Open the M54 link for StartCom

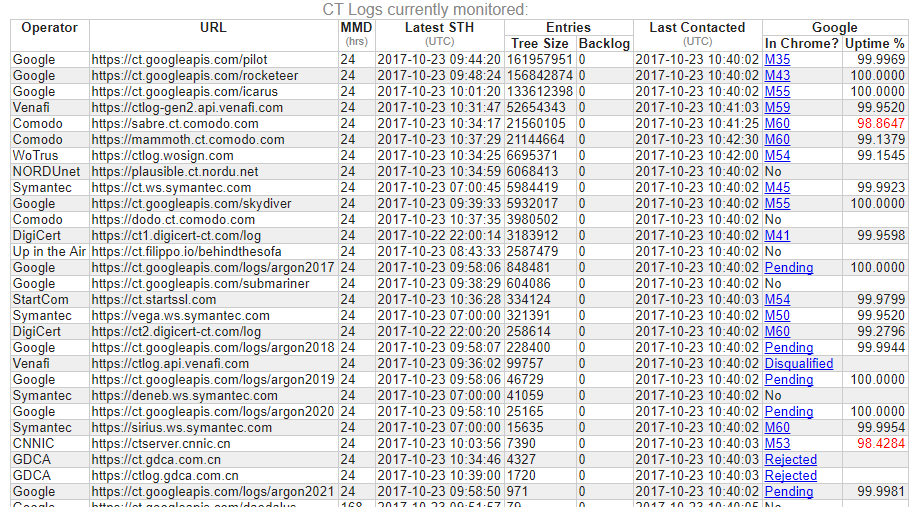[x=777, y=299]
